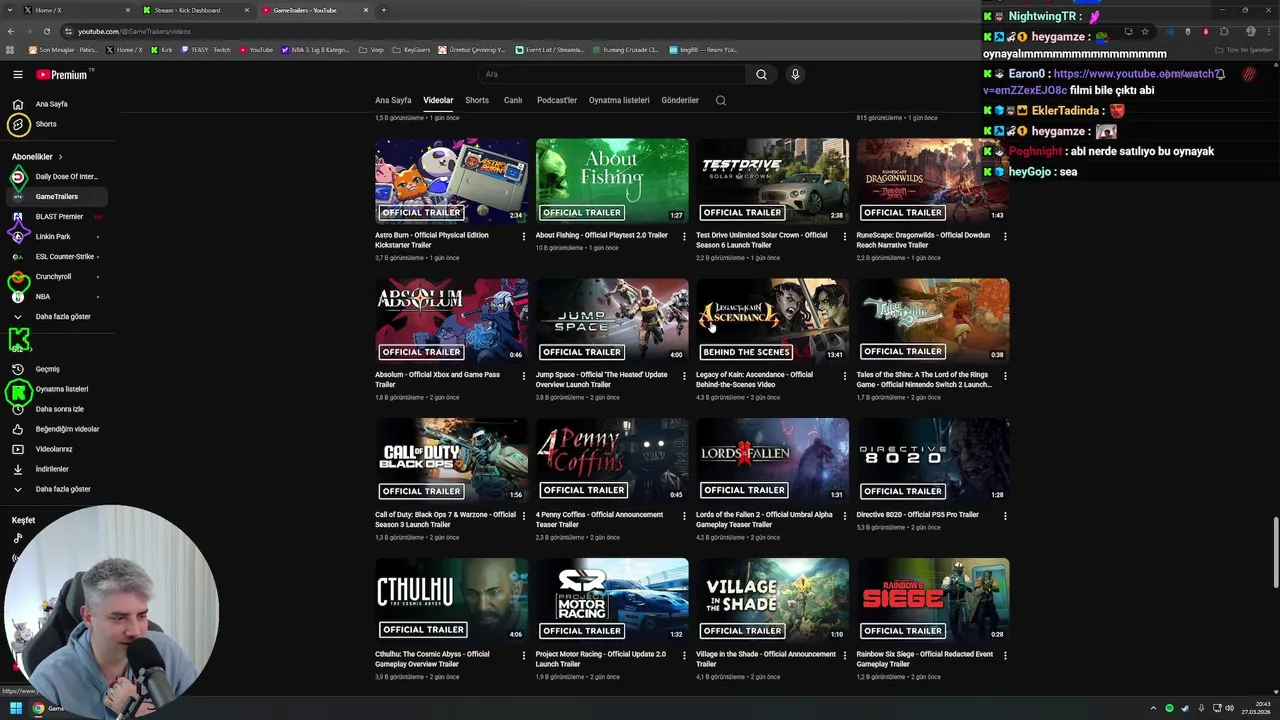1280x720 pixels.
Task: Click the magnifier search button
Action: click(x=761, y=74)
